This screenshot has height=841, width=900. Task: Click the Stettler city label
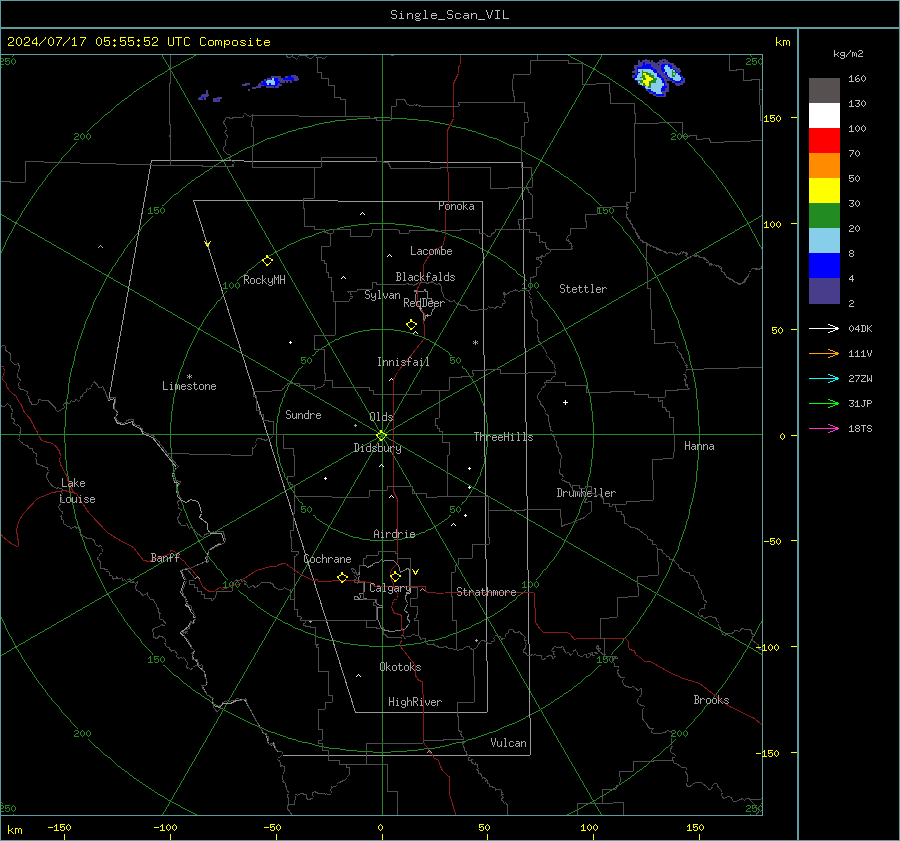click(583, 289)
